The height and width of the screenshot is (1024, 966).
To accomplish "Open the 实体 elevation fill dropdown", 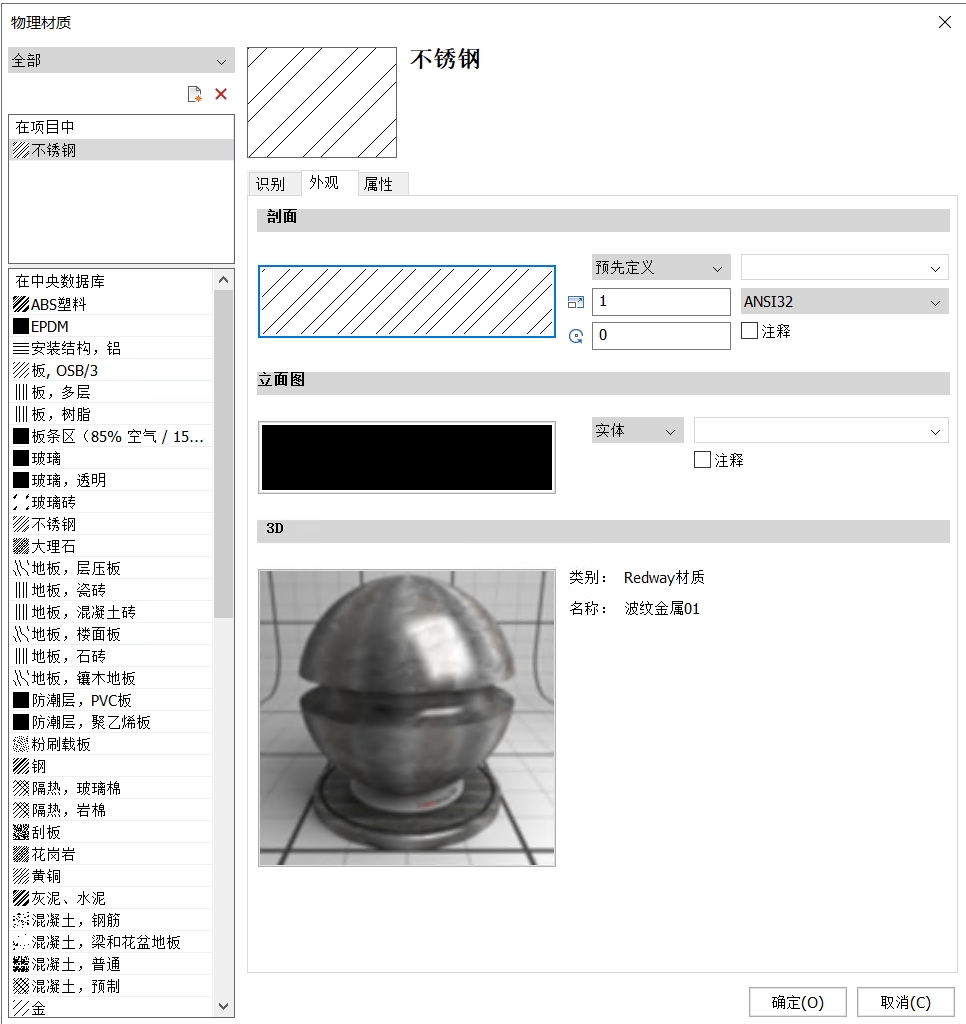I will click(x=637, y=430).
